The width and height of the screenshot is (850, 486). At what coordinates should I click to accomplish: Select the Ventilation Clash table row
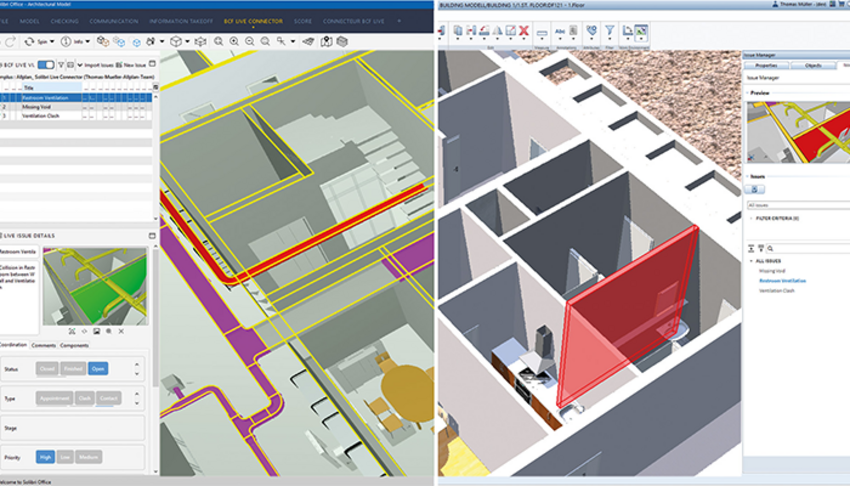click(40, 115)
